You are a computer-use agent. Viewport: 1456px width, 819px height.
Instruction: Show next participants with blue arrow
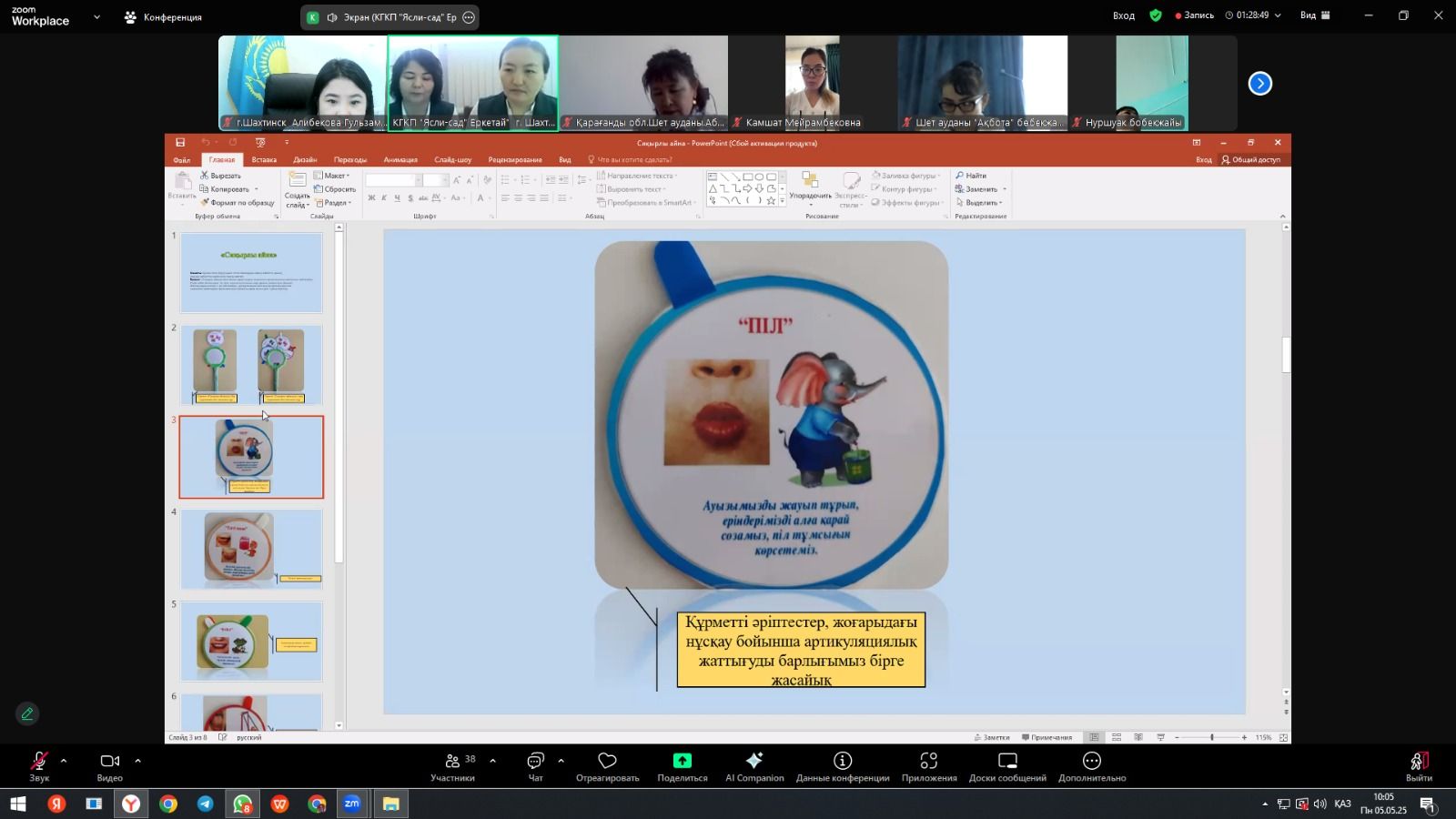click(x=1259, y=84)
